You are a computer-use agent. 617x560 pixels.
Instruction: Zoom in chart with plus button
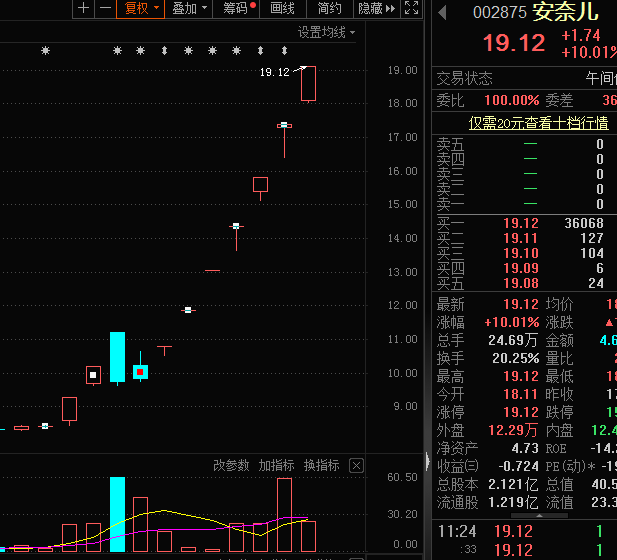coord(83,8)
